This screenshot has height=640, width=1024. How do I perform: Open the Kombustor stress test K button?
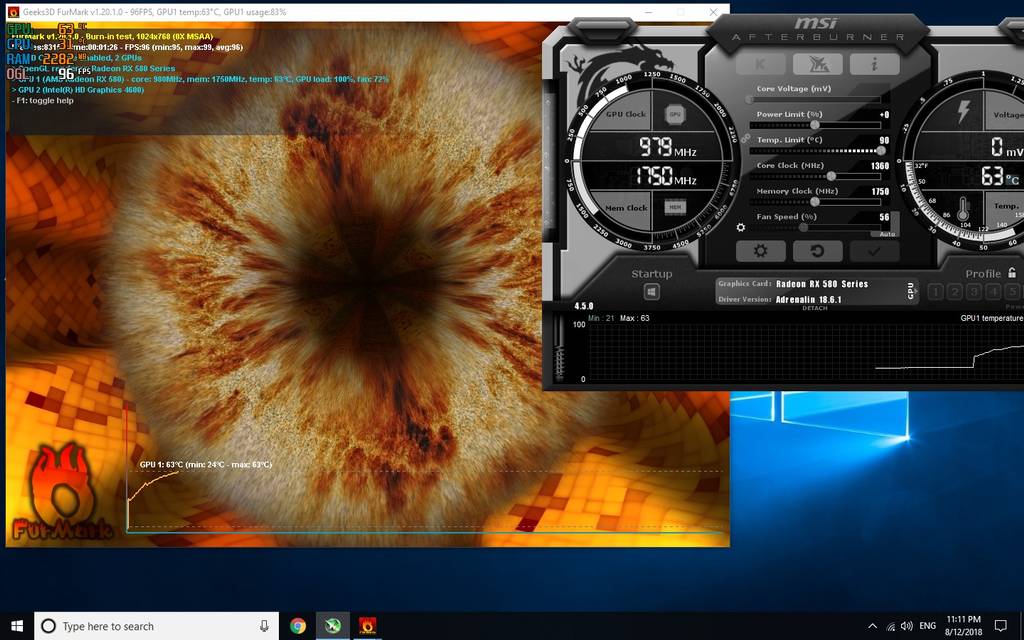coord(761,65)
